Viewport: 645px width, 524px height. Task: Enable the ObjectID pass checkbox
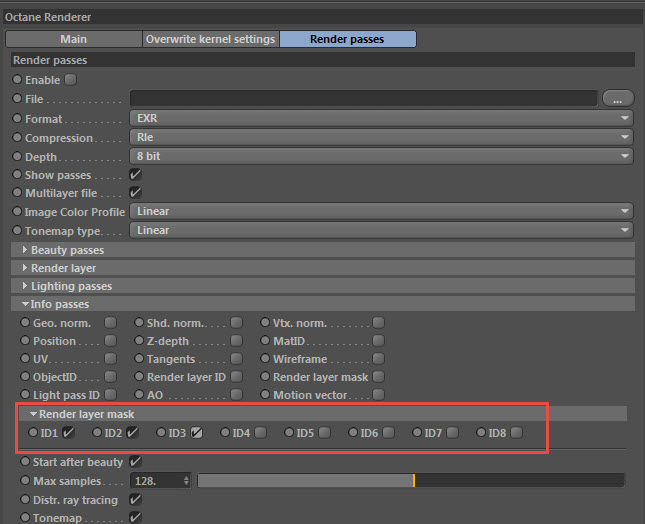click(x=111, y=377)
